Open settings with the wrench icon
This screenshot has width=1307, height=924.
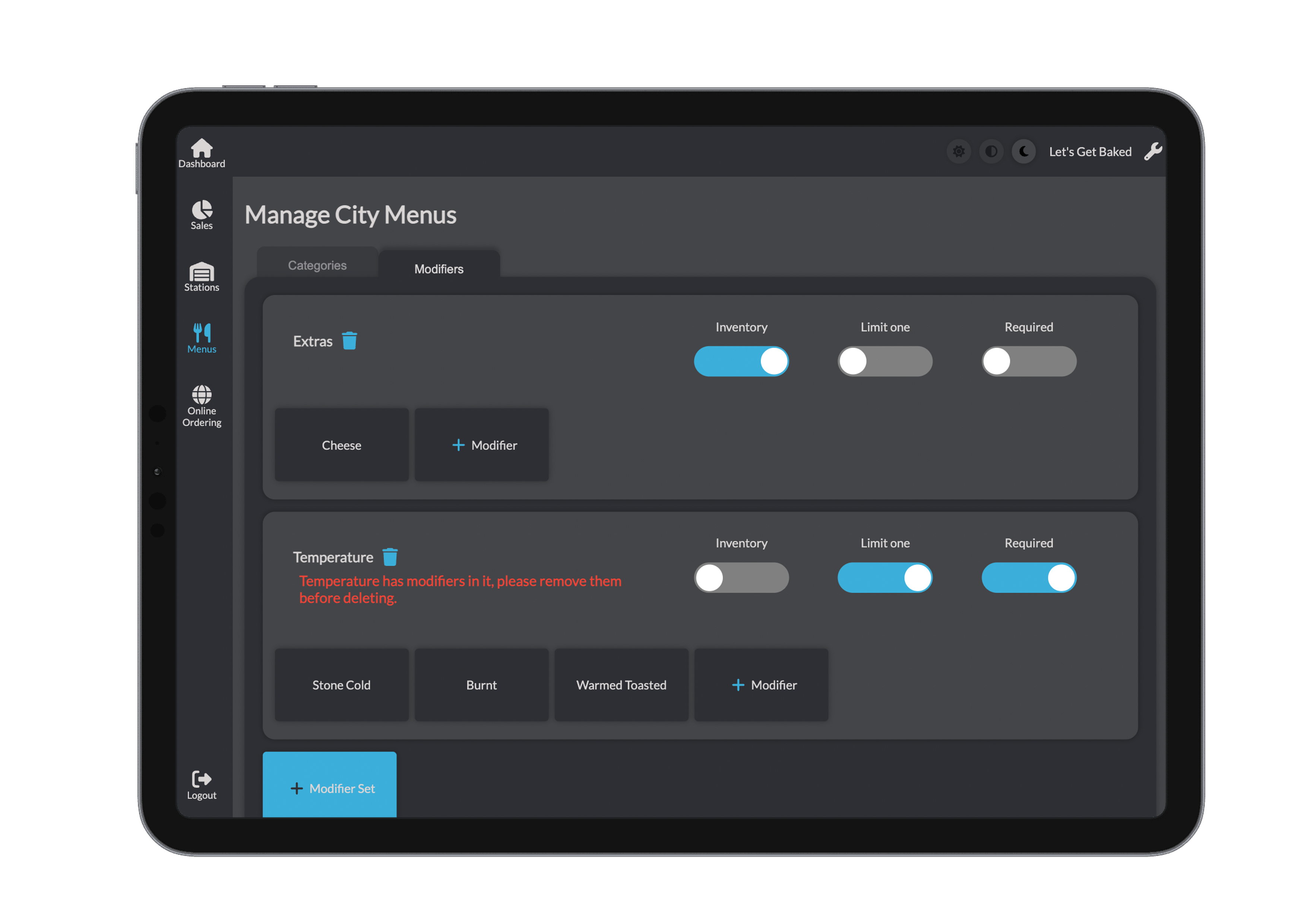click(x=1153, y=151)
